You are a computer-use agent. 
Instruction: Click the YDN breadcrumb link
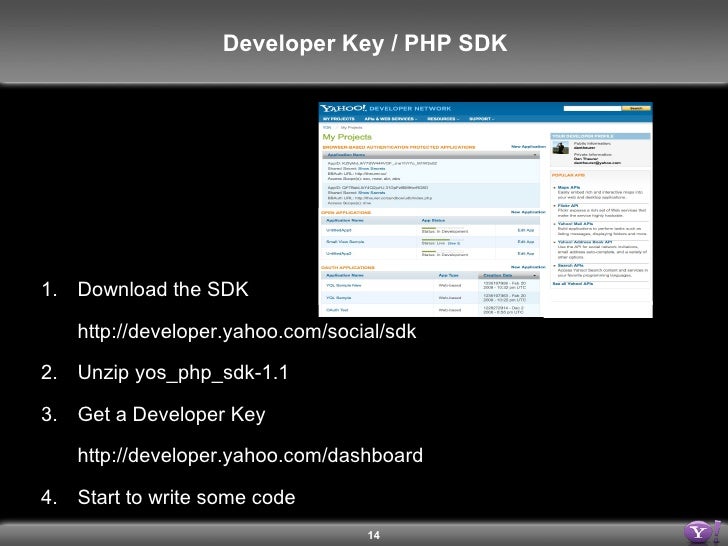point(327,127)
